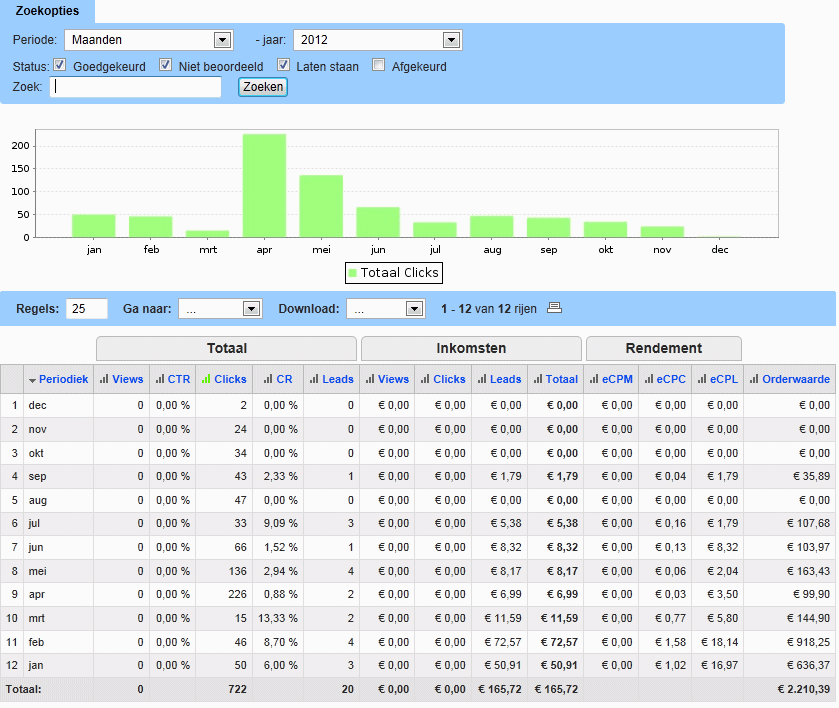Click the okt row label in the table
This screenshot has width=839, height=708.
click(36, 453)
